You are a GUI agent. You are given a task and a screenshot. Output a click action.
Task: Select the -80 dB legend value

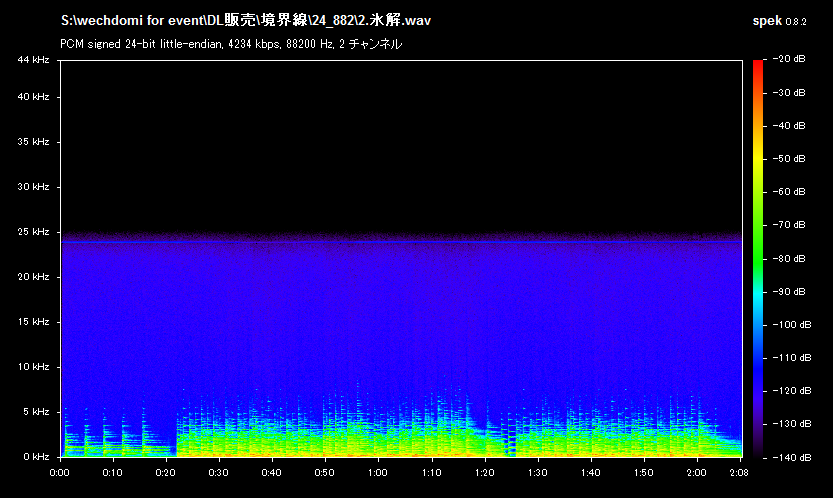click(789, 259)
